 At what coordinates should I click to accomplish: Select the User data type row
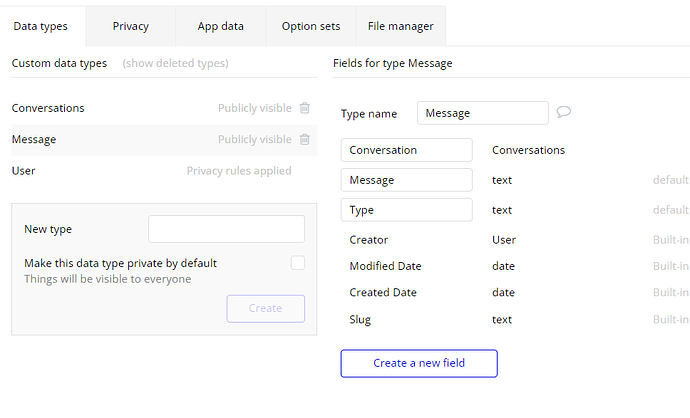click(24, 171)
